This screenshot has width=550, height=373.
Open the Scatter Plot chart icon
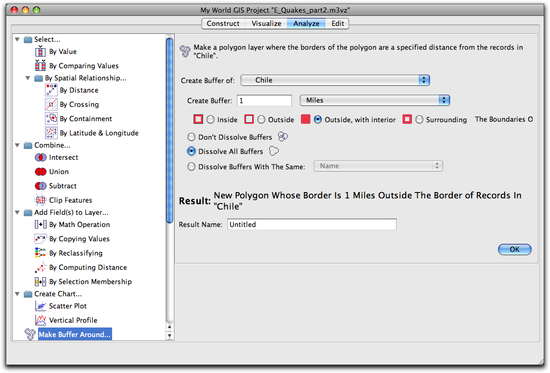pos(40,306)
